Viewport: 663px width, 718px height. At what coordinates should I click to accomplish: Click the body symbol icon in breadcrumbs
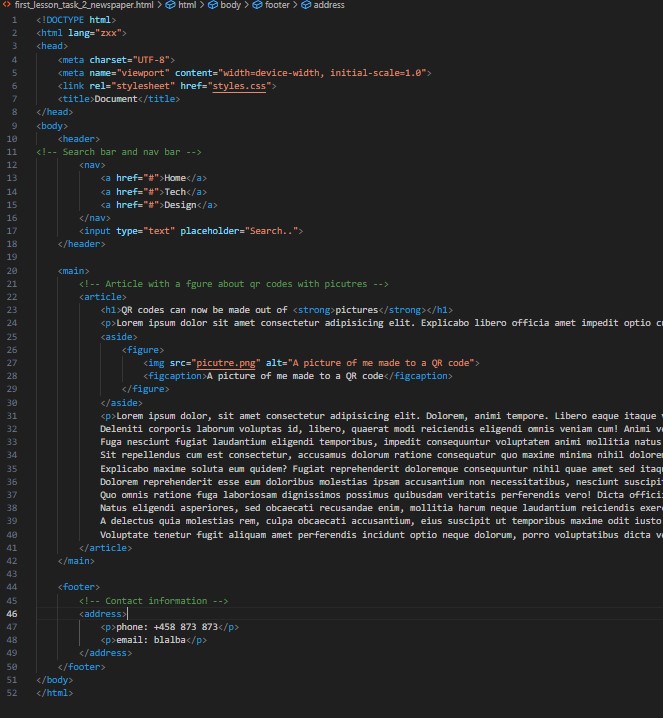[x=213, y=5]
